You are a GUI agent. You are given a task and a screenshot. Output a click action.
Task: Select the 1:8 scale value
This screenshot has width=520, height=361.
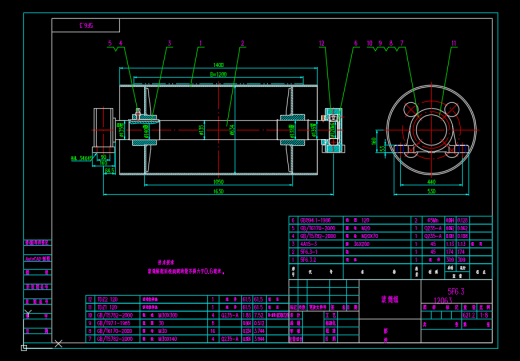coord(484,315)
